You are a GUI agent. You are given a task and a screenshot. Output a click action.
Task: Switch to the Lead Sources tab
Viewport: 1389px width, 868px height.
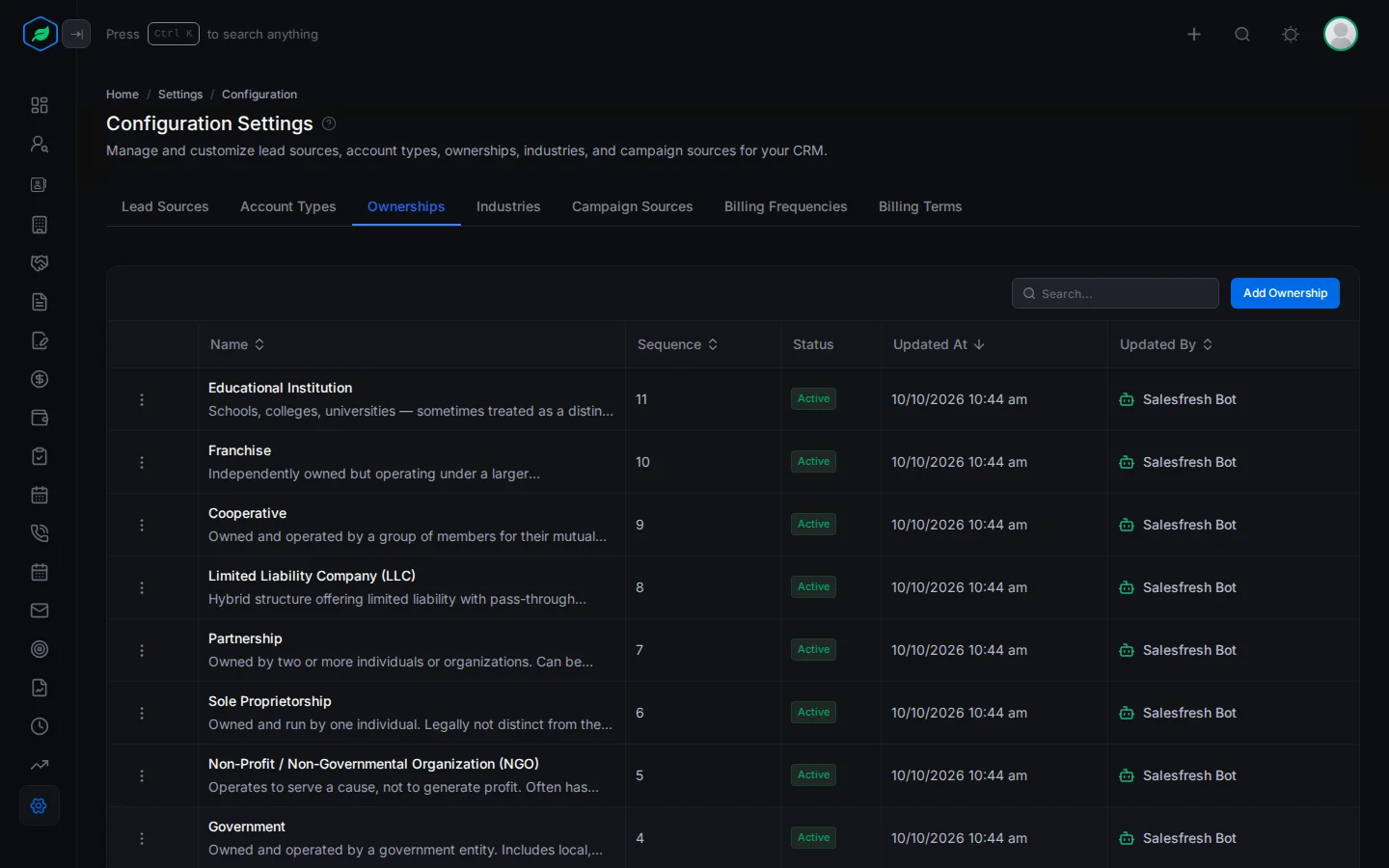[165, 206]
